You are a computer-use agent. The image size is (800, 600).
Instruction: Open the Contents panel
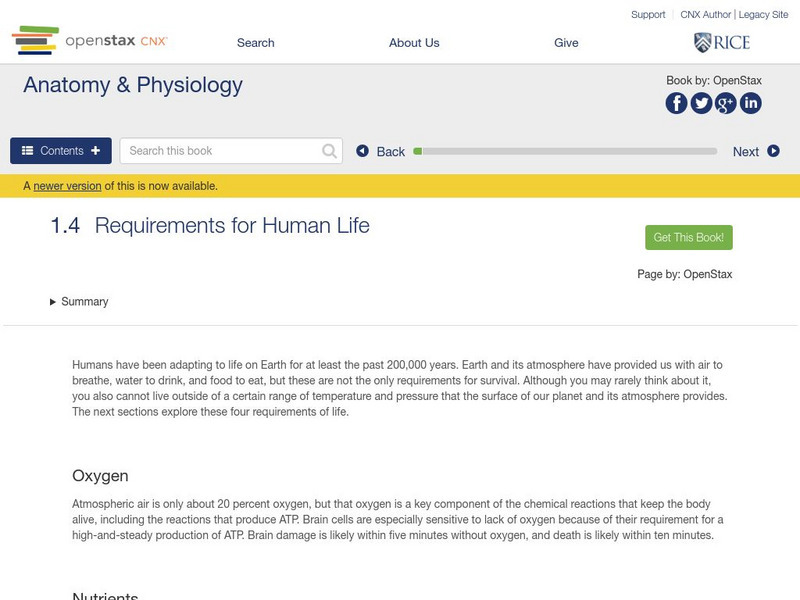61,151
